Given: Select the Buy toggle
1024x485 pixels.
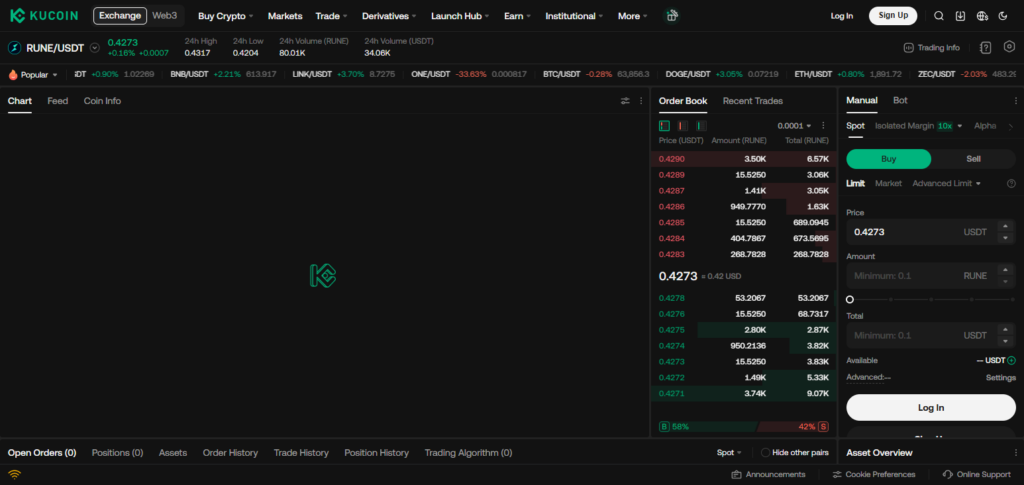Looking at the screenshot, I should pyautogui.click(x=888, y=159).
